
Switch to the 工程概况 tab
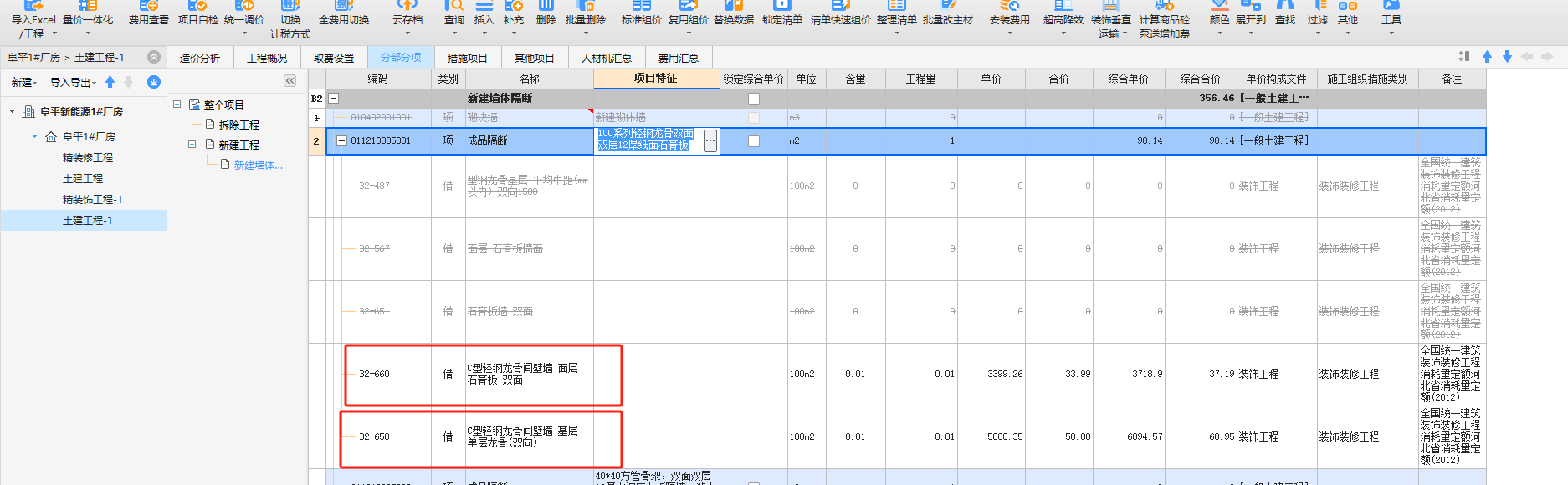click(x=267, y=58)
